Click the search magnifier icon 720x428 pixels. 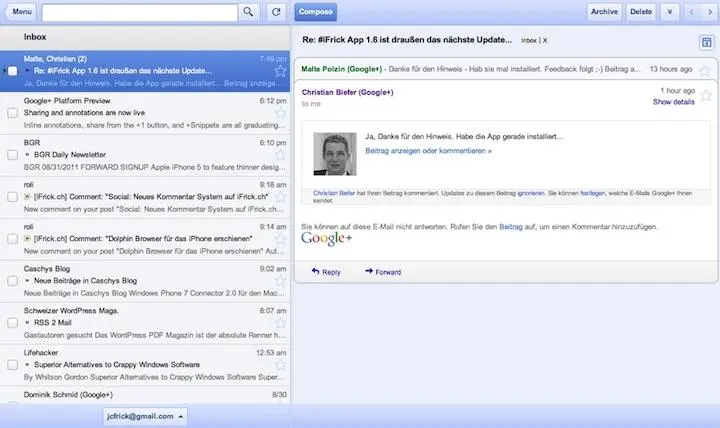click(248, 12)
